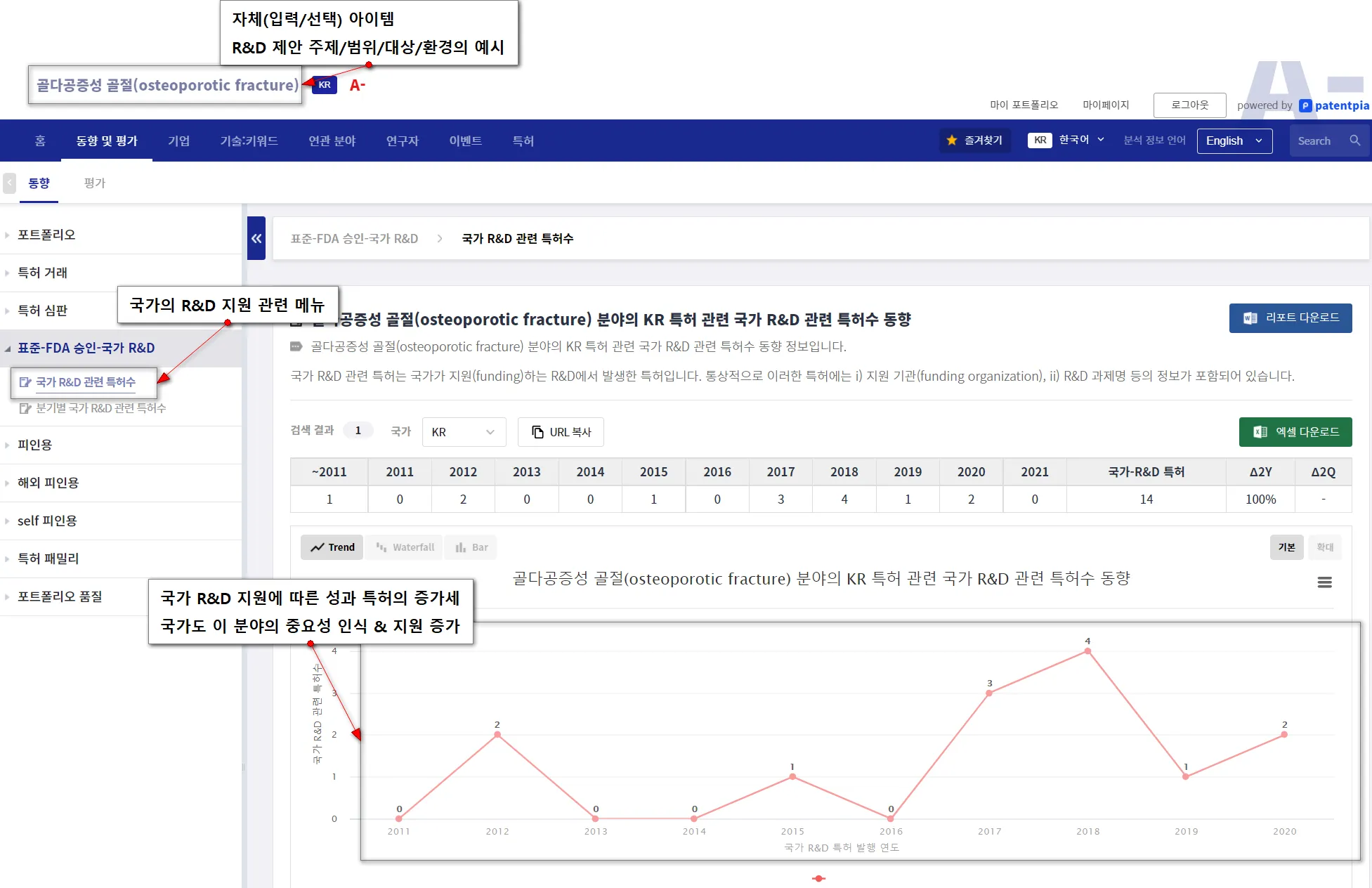The image size is (1372, 888).
Task: Click the left arrow beside 동향 tab
Action: pos(9,183)
